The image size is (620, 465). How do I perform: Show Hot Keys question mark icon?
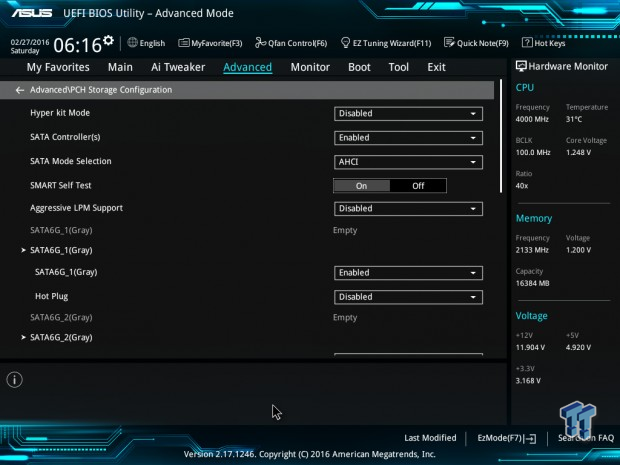point(527,42)
